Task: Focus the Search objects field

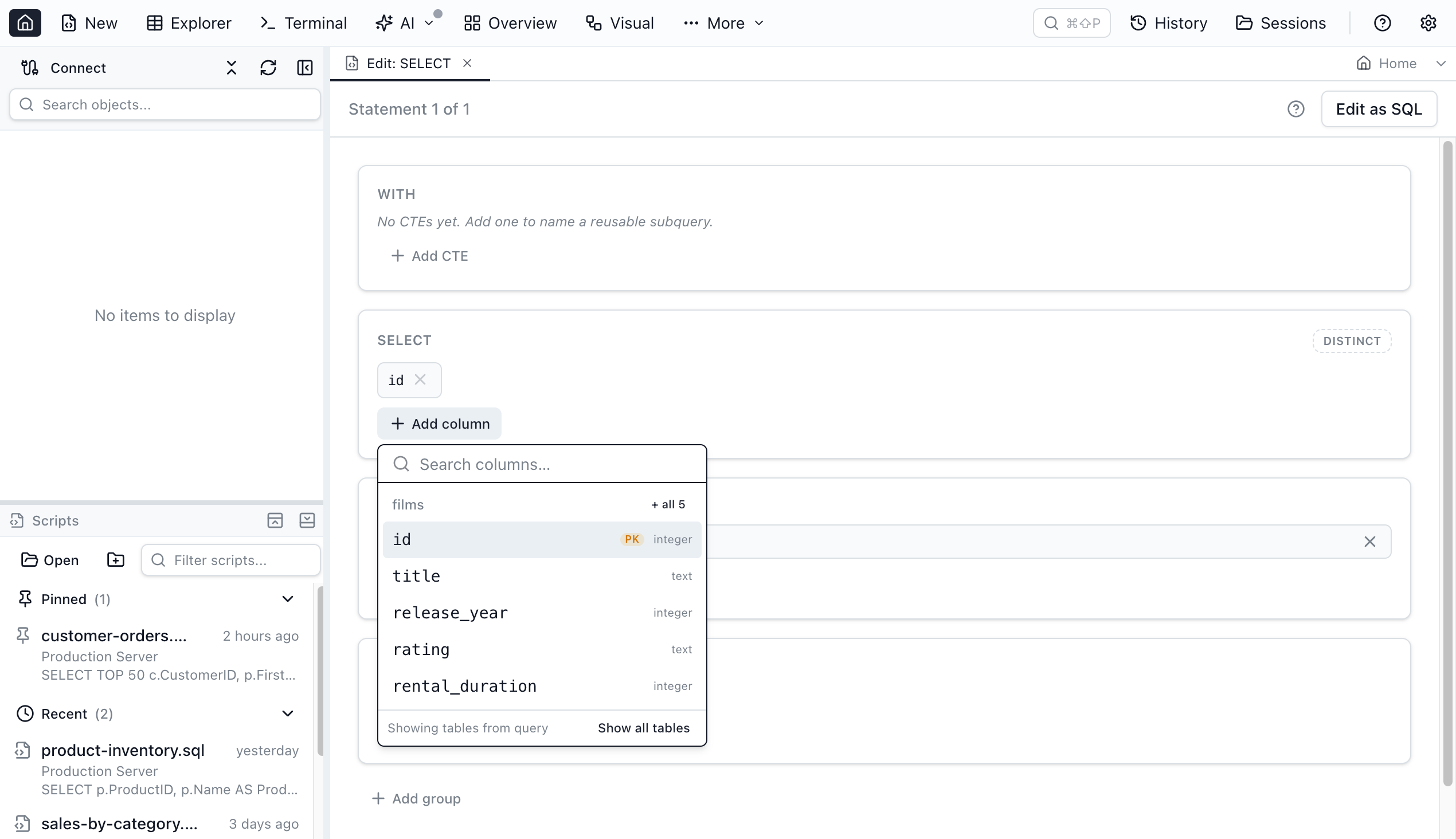Action: 165,104
